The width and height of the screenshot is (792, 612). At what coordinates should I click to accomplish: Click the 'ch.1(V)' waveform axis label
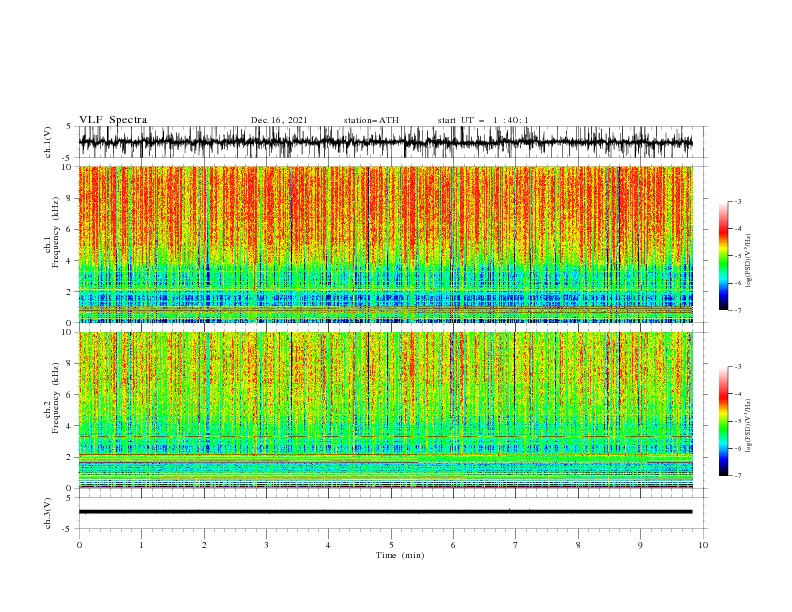(48, 142)
